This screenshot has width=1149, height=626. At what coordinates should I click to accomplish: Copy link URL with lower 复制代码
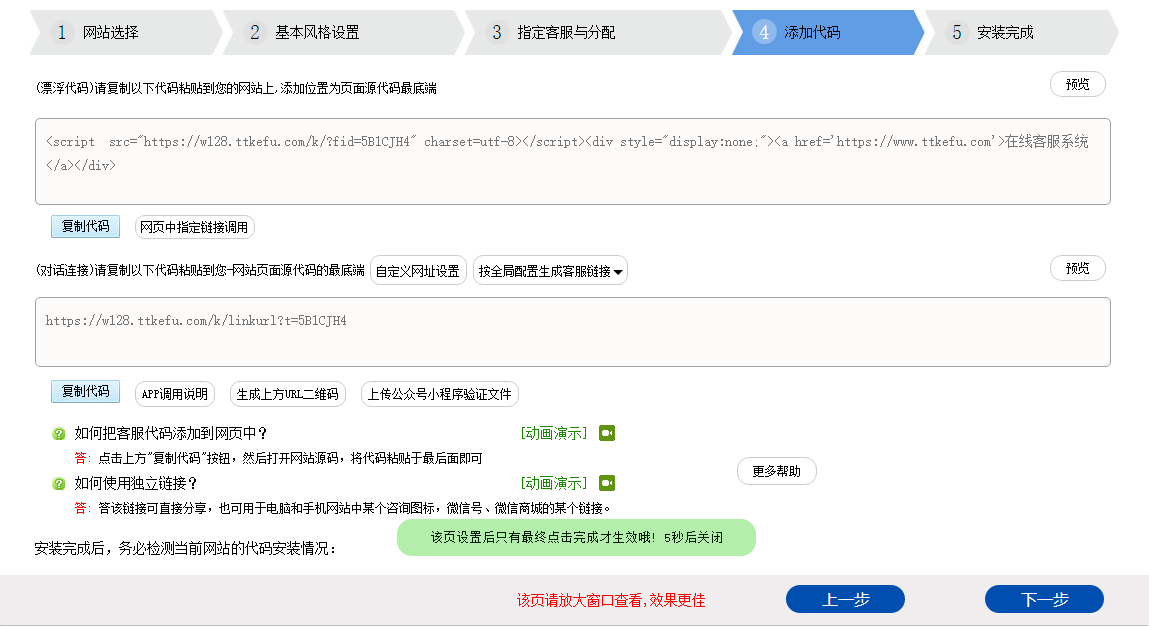point(85,391)
